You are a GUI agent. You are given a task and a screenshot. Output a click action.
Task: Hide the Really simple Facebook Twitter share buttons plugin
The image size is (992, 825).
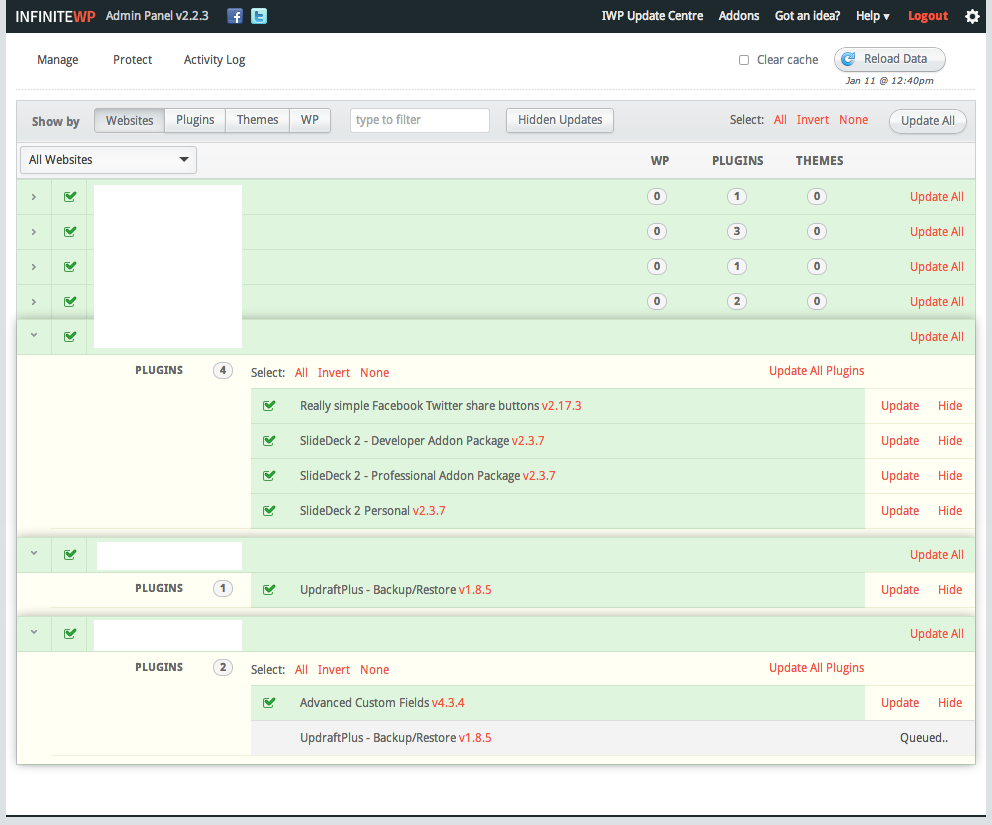click(949, 405)
